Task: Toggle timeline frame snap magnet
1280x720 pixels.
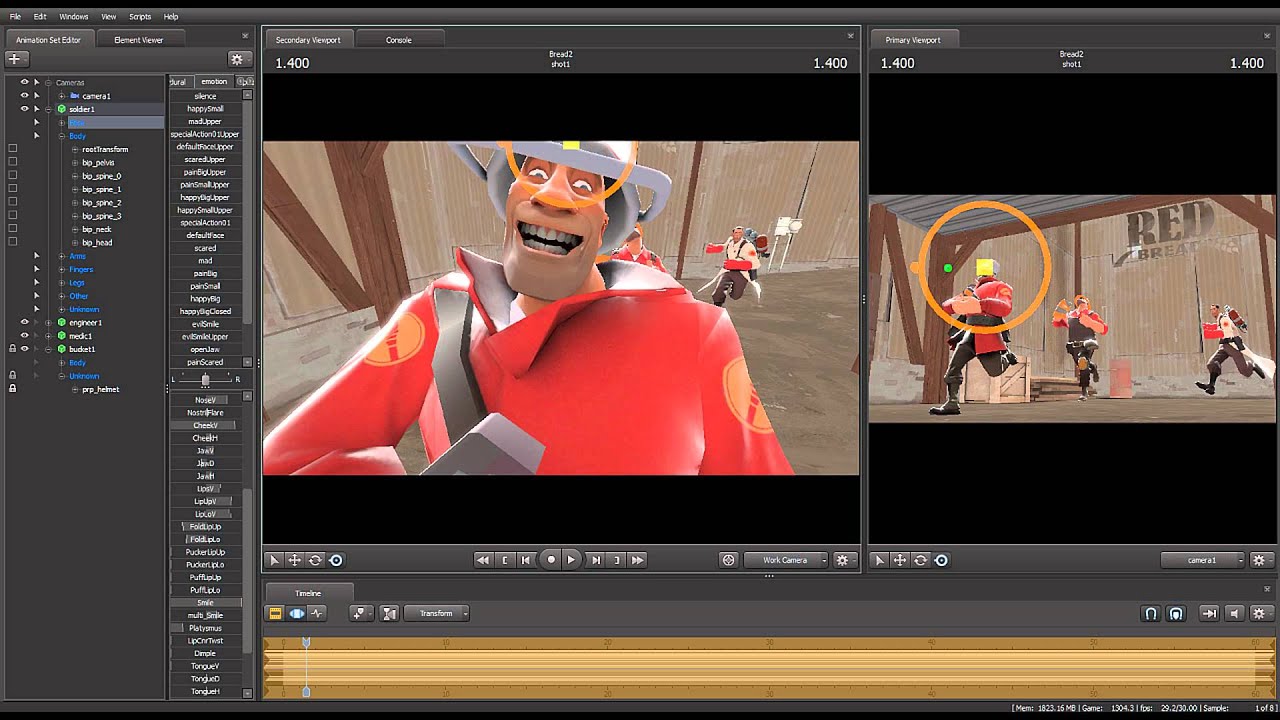Action: click(1176, 613)
